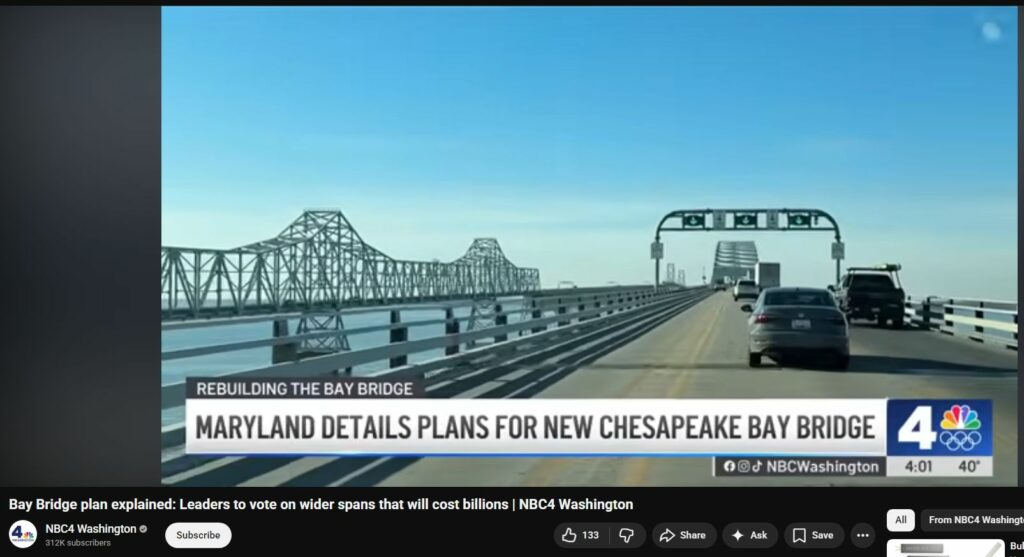
Task: Click the 133 like count
Action: (590, 535)
